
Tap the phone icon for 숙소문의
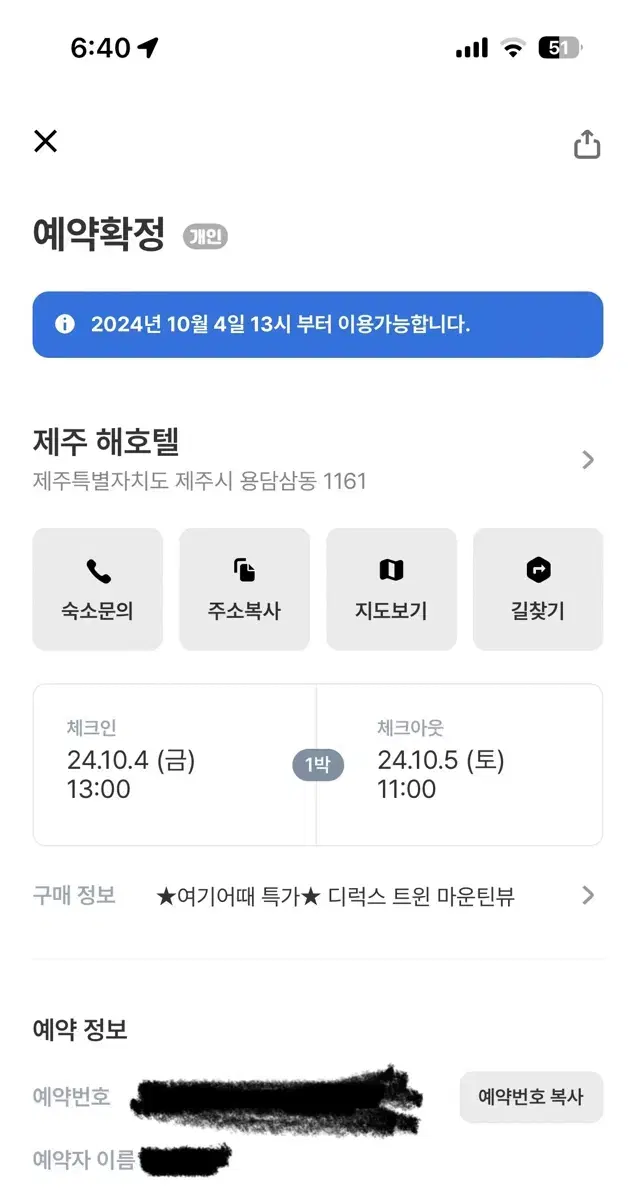(x=98, y=571)
